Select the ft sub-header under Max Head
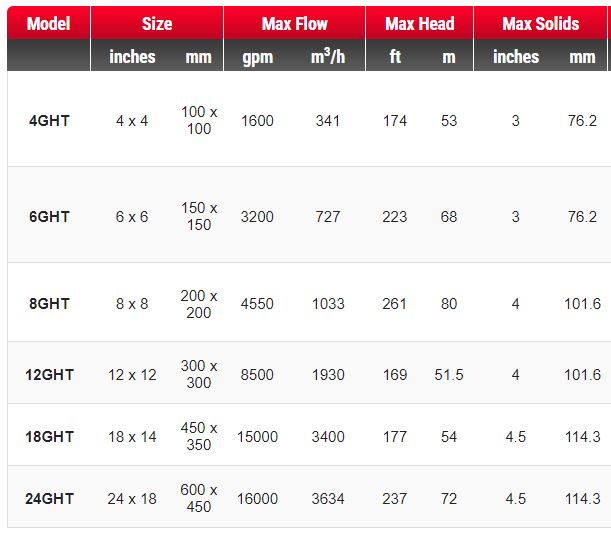 pyautogui.click(x=395, y=57)
